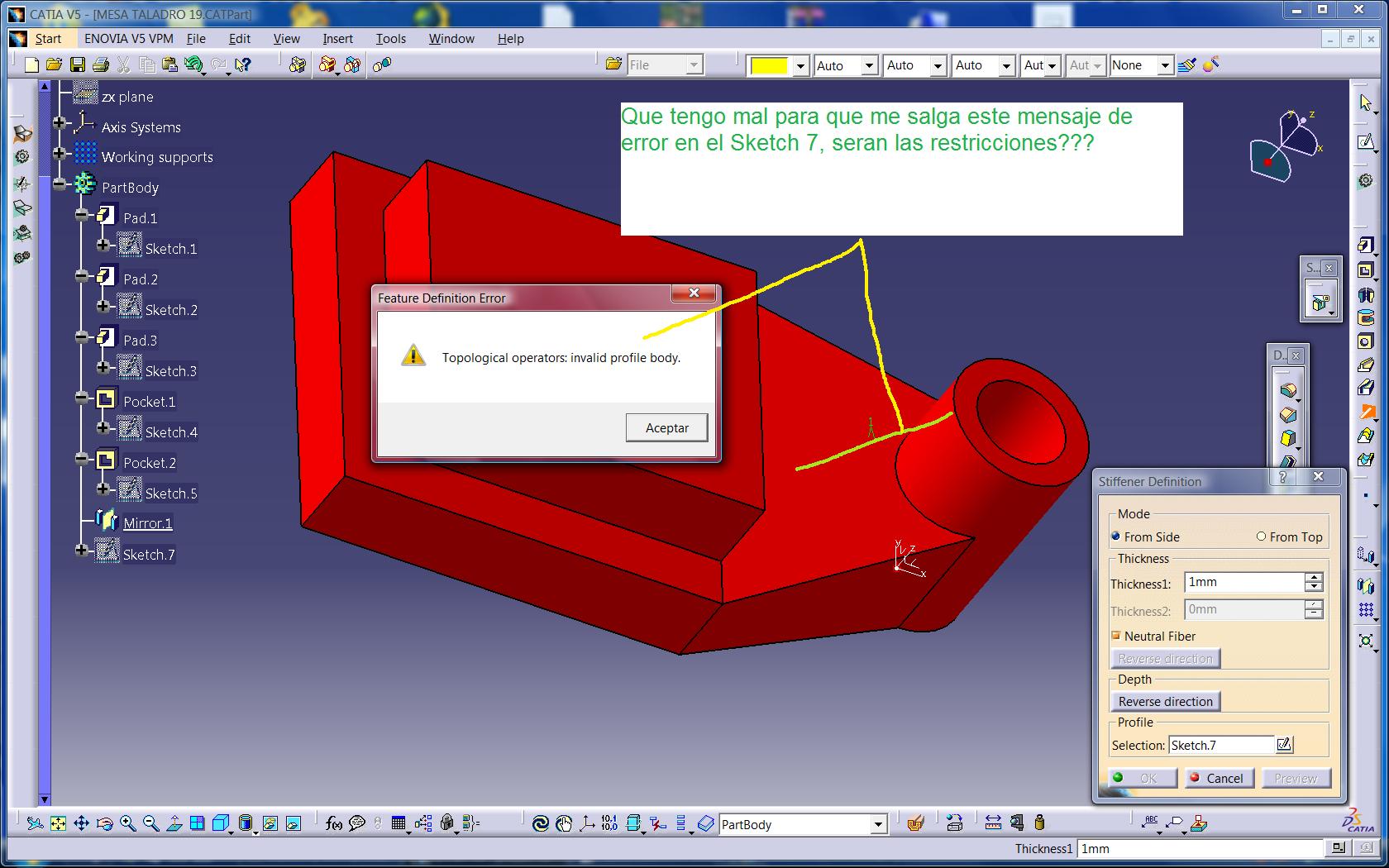This screenshot has height=868, width=1389.
Task: Select the Hole tool on right toolbar
Action: pos(1366,341)
